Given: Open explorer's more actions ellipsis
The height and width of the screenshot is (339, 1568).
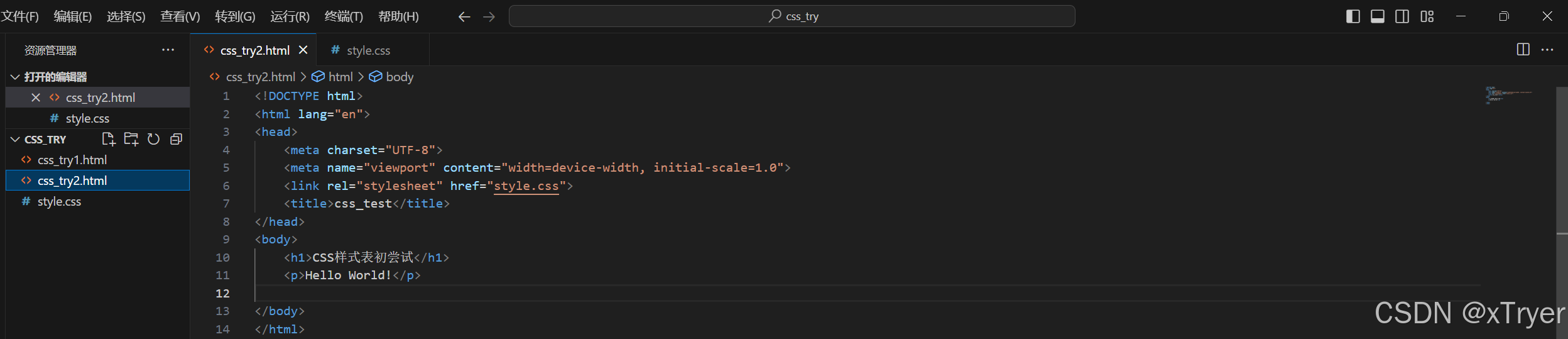Looking at the screenshot, I should pos(168,50).
